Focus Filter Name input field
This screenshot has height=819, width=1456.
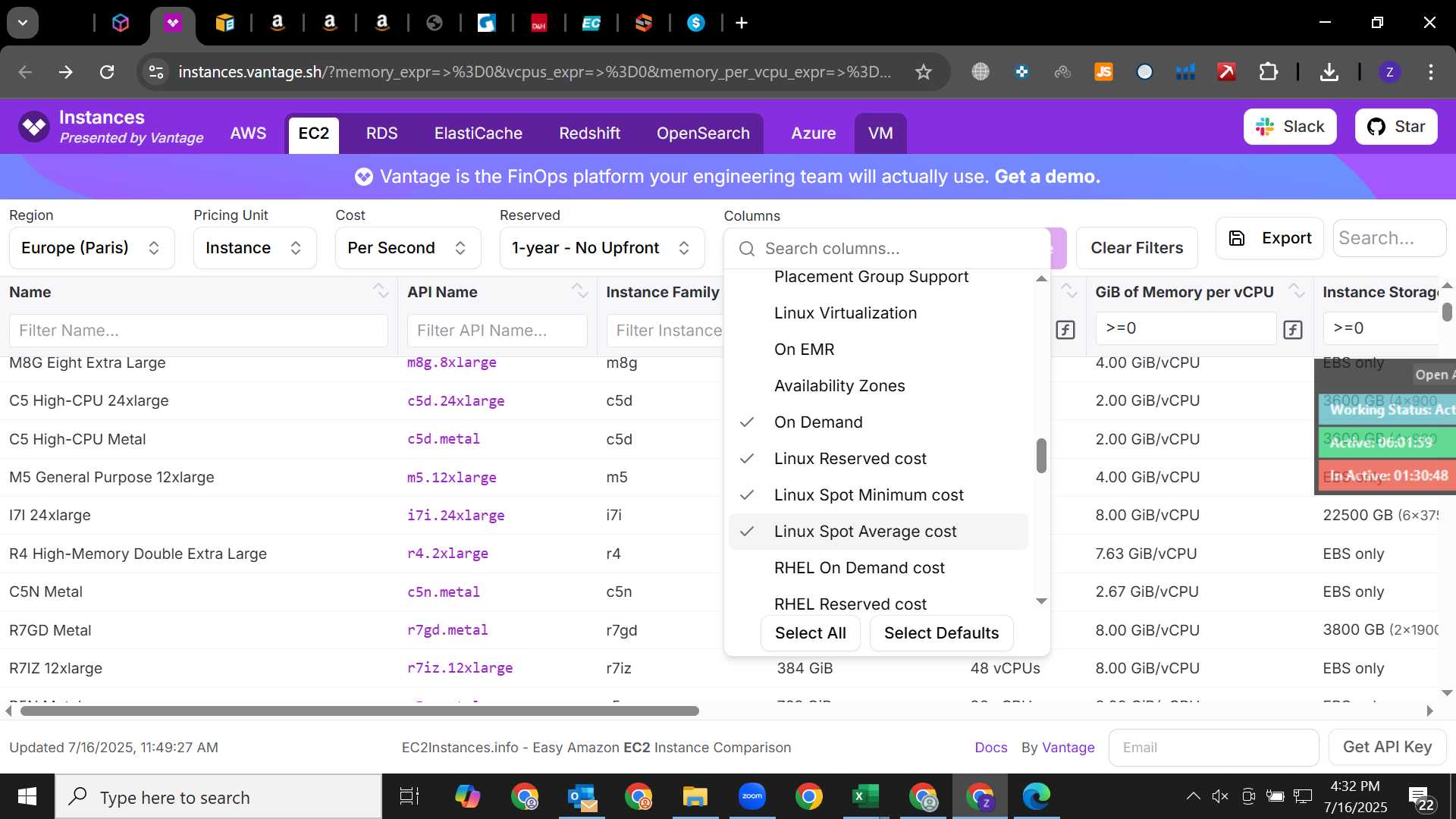(199, 331)
